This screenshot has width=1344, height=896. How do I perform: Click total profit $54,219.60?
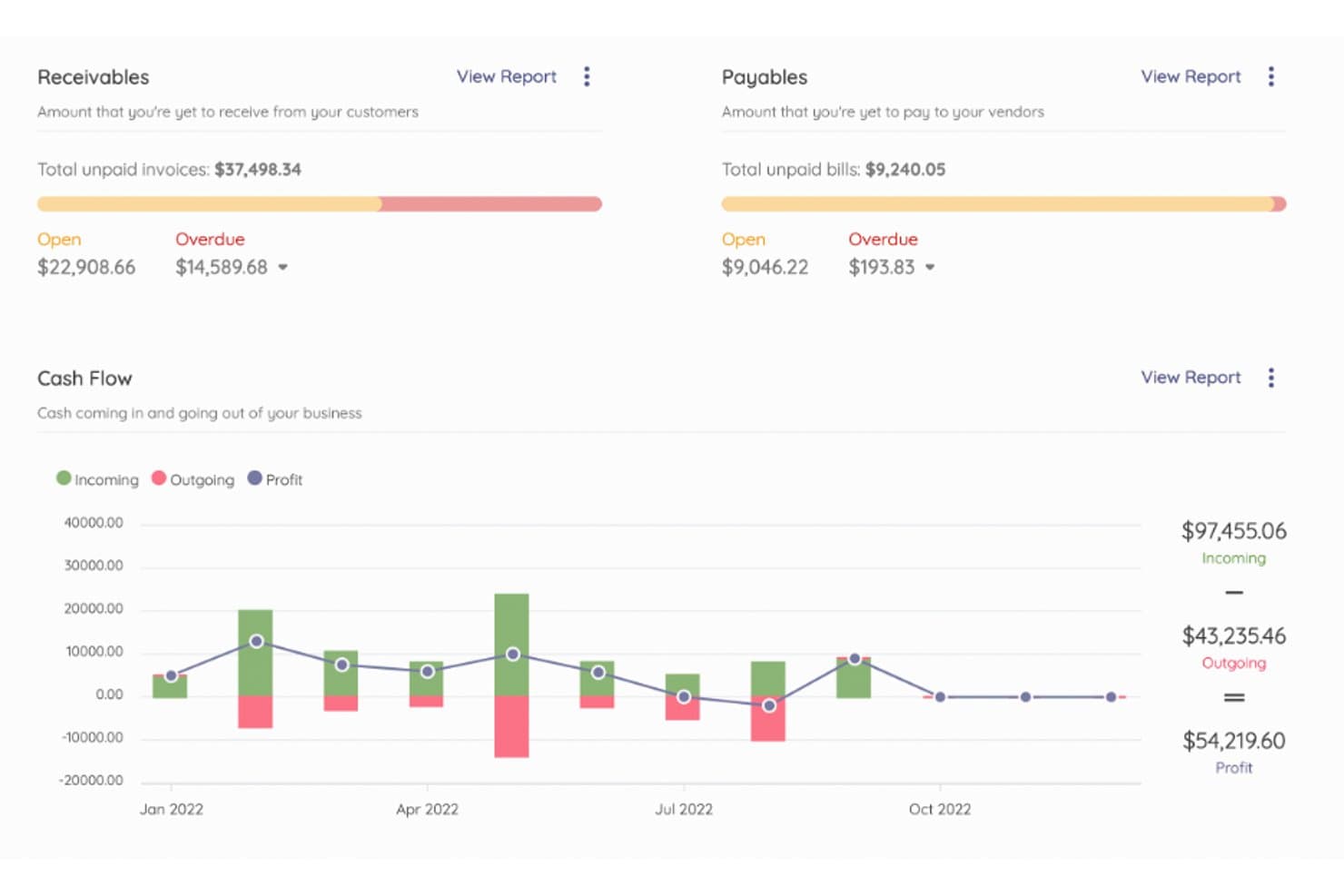(x=1234, y=741)
